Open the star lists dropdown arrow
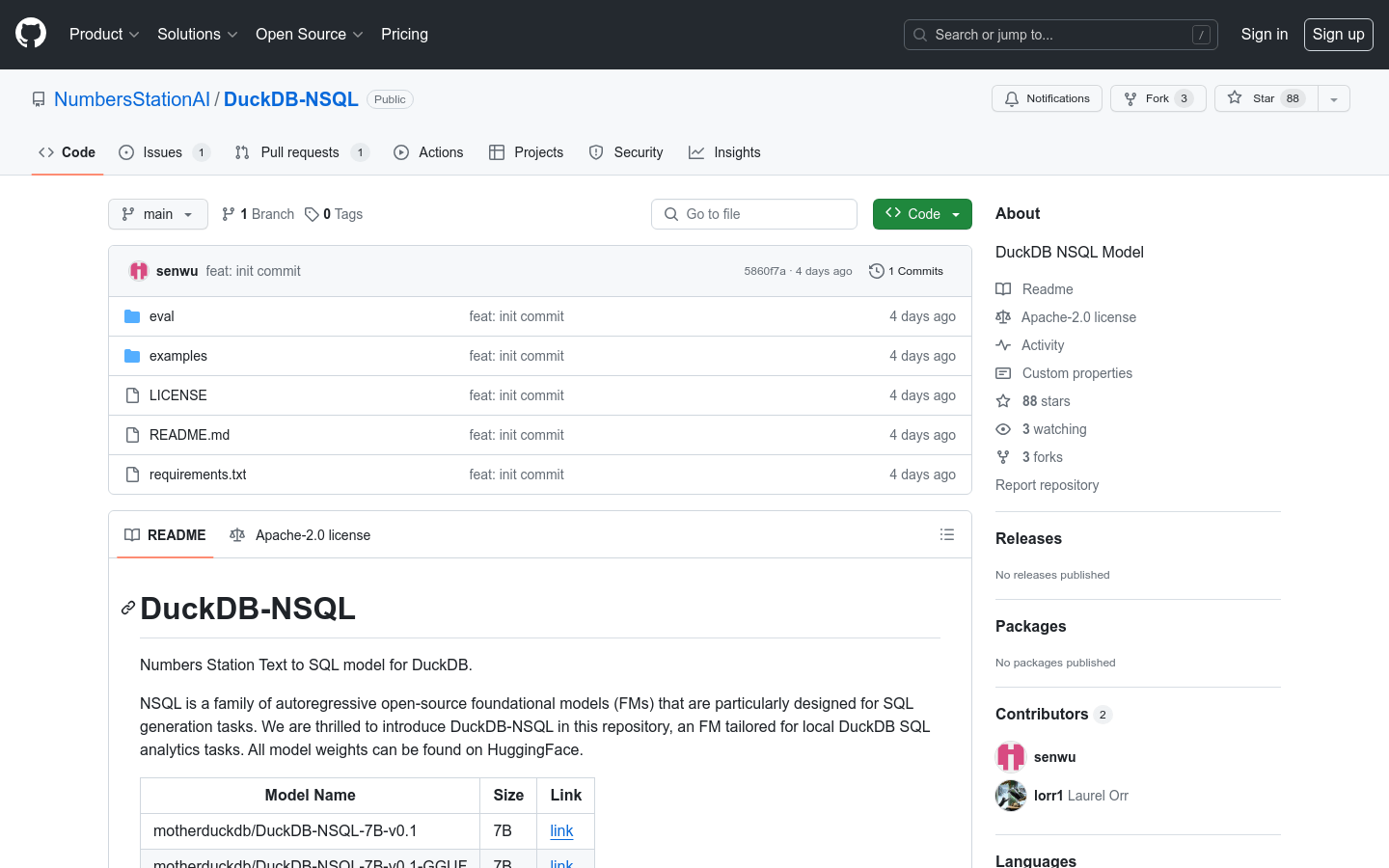Image resolution: width=1389 pixels, height=868 pixels. 1334,98
